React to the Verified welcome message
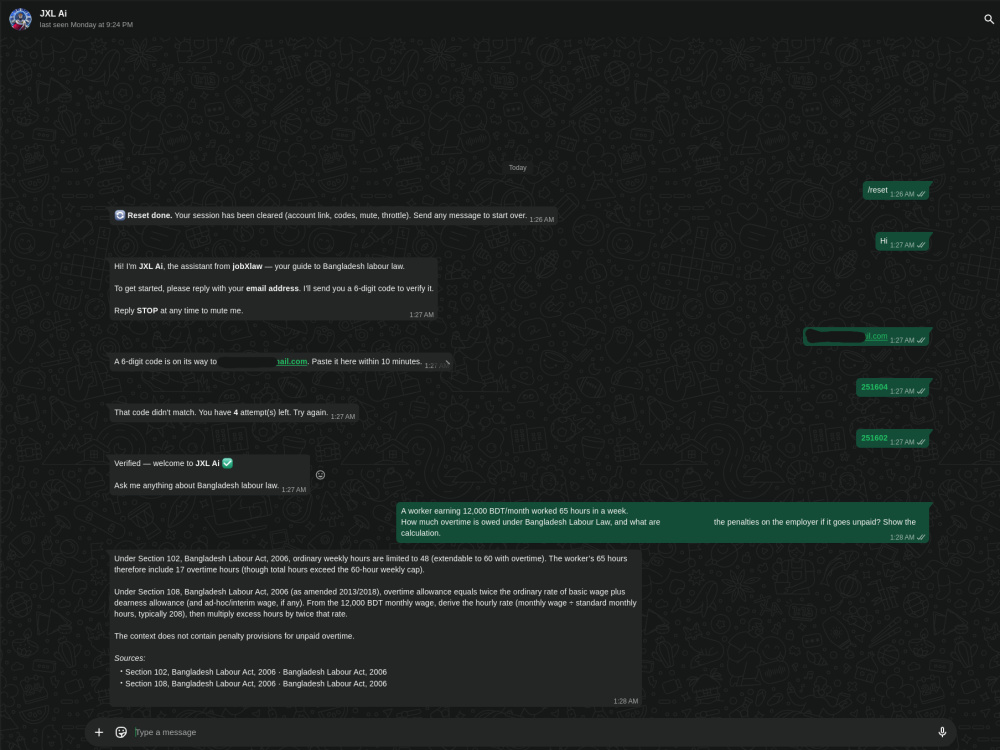 point(321,474)
